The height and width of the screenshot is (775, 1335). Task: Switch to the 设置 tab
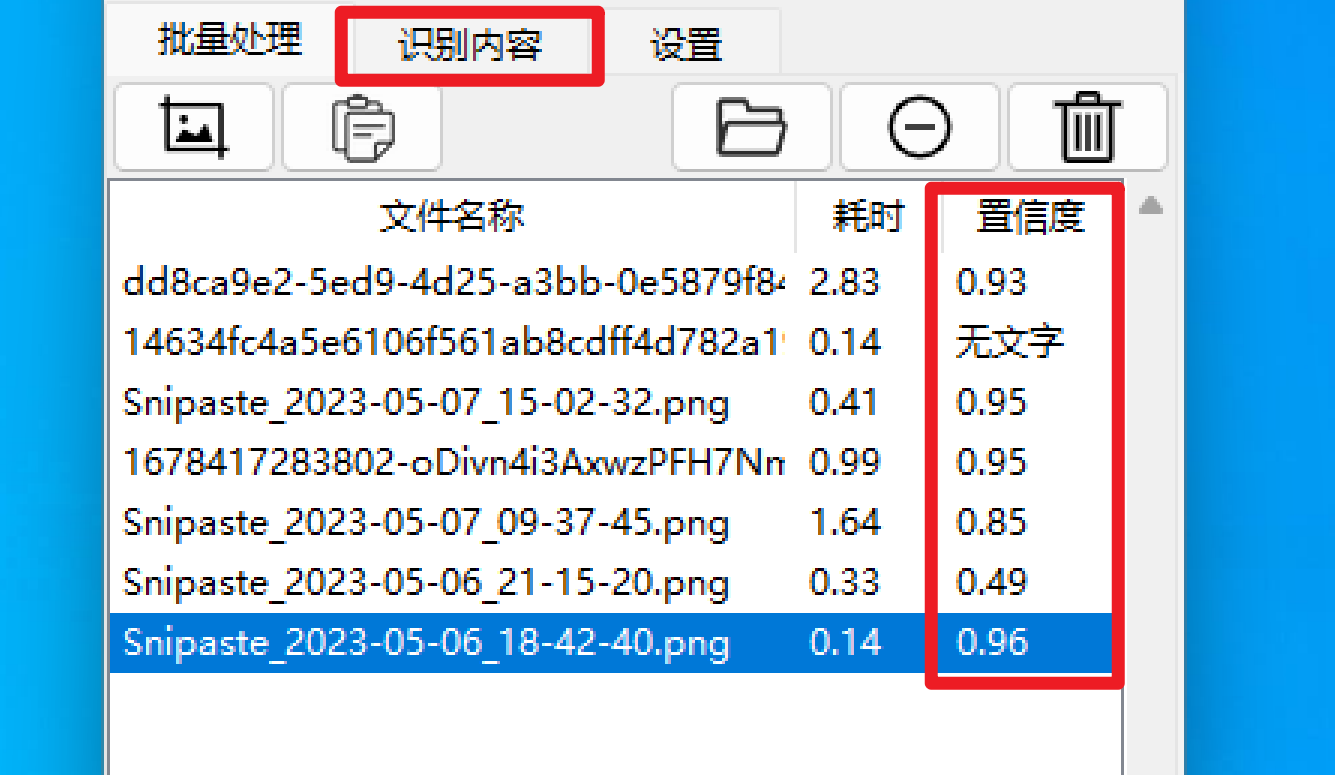(686, 45)
